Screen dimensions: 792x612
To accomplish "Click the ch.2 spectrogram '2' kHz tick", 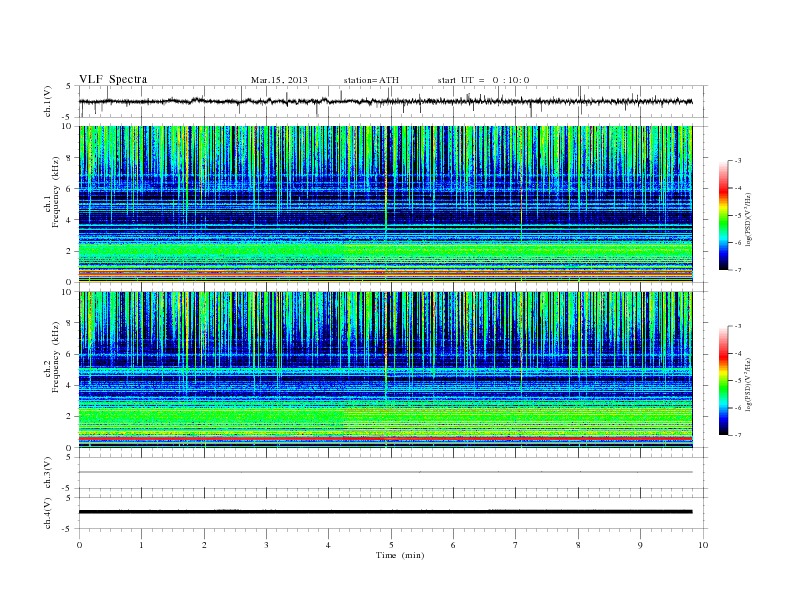I will [x=69, y=417].
